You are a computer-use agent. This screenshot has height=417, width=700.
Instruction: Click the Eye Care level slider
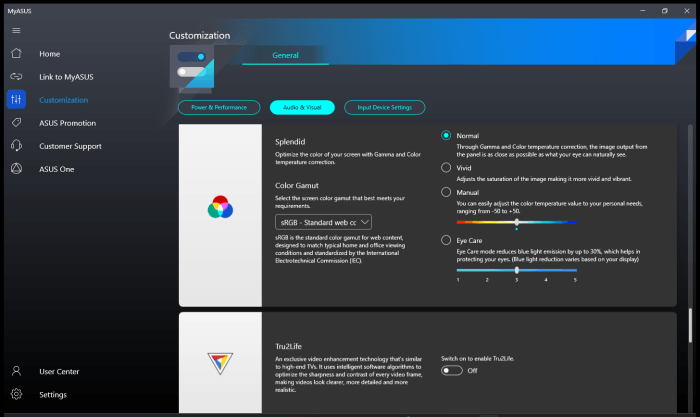point(517,270)
